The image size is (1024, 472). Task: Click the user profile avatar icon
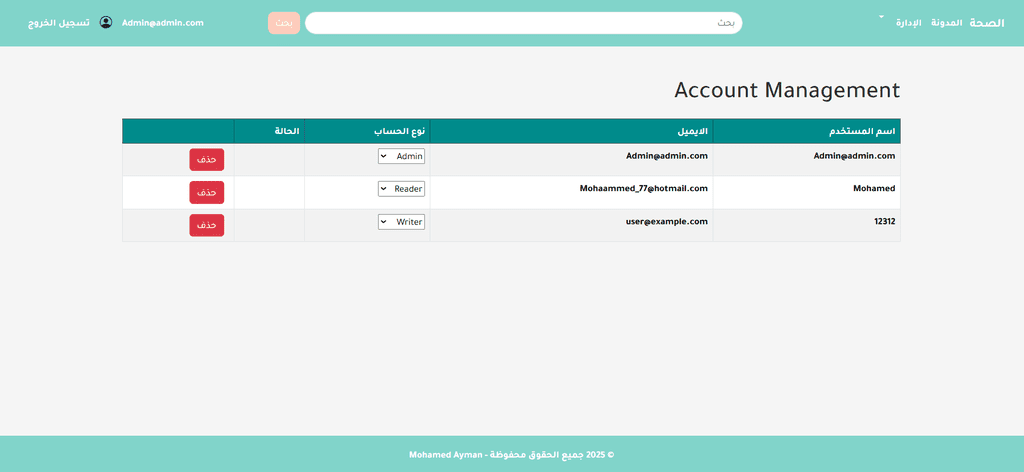106,22
